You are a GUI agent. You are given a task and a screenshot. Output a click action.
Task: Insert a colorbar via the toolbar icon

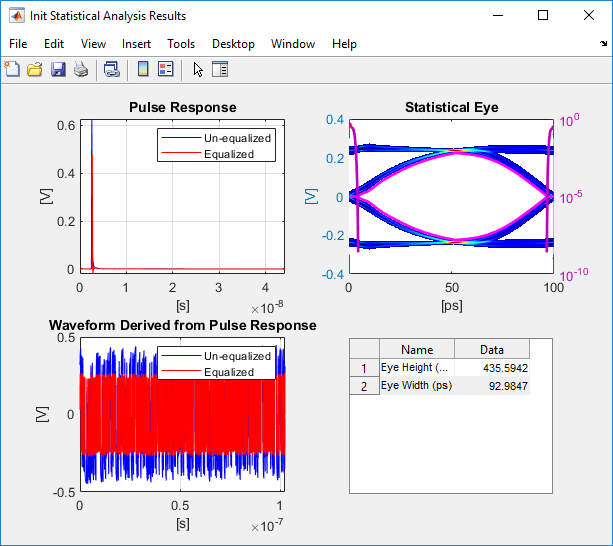click(143, 70)
